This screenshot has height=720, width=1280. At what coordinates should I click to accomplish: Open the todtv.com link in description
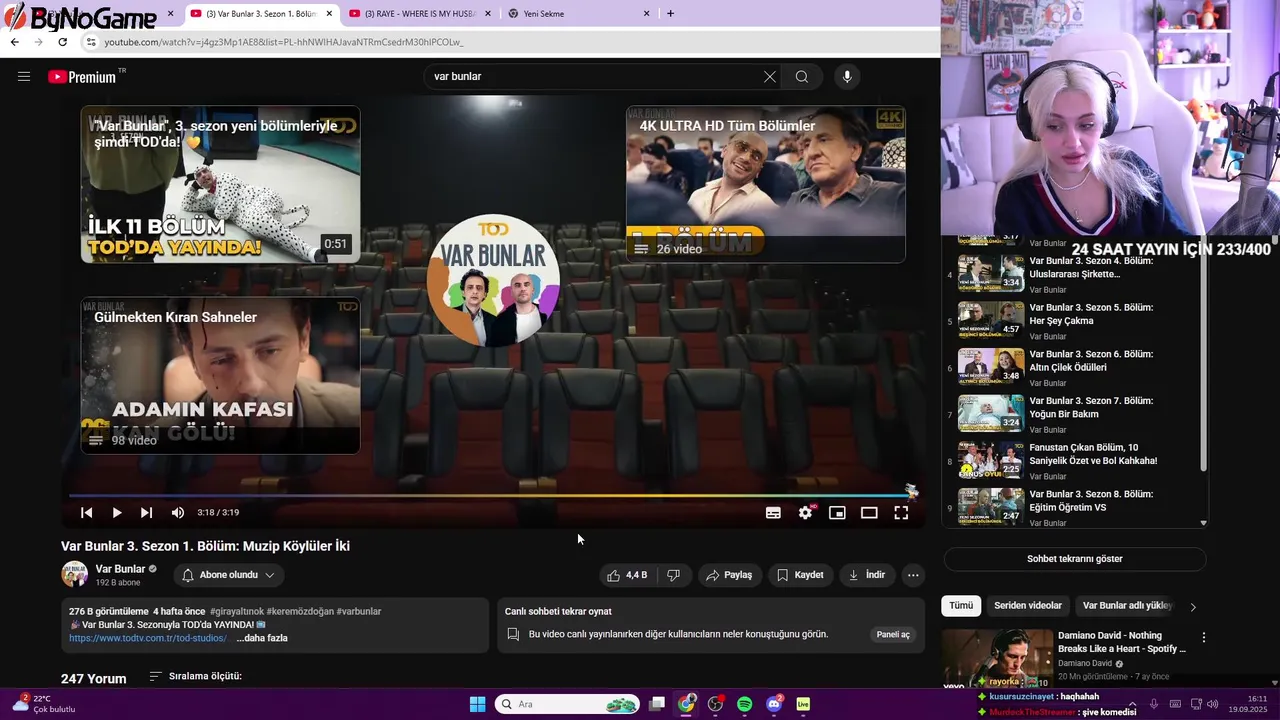(x=148, y=638)
